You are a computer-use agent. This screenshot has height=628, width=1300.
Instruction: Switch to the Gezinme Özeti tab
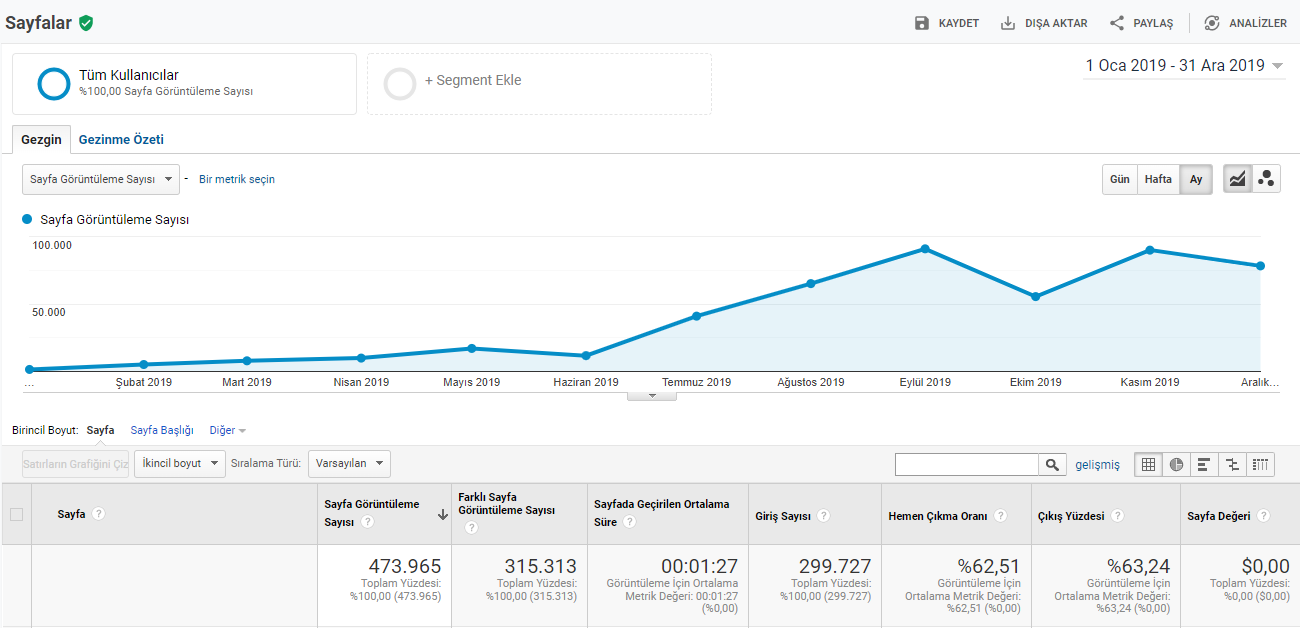click(121, 140)
